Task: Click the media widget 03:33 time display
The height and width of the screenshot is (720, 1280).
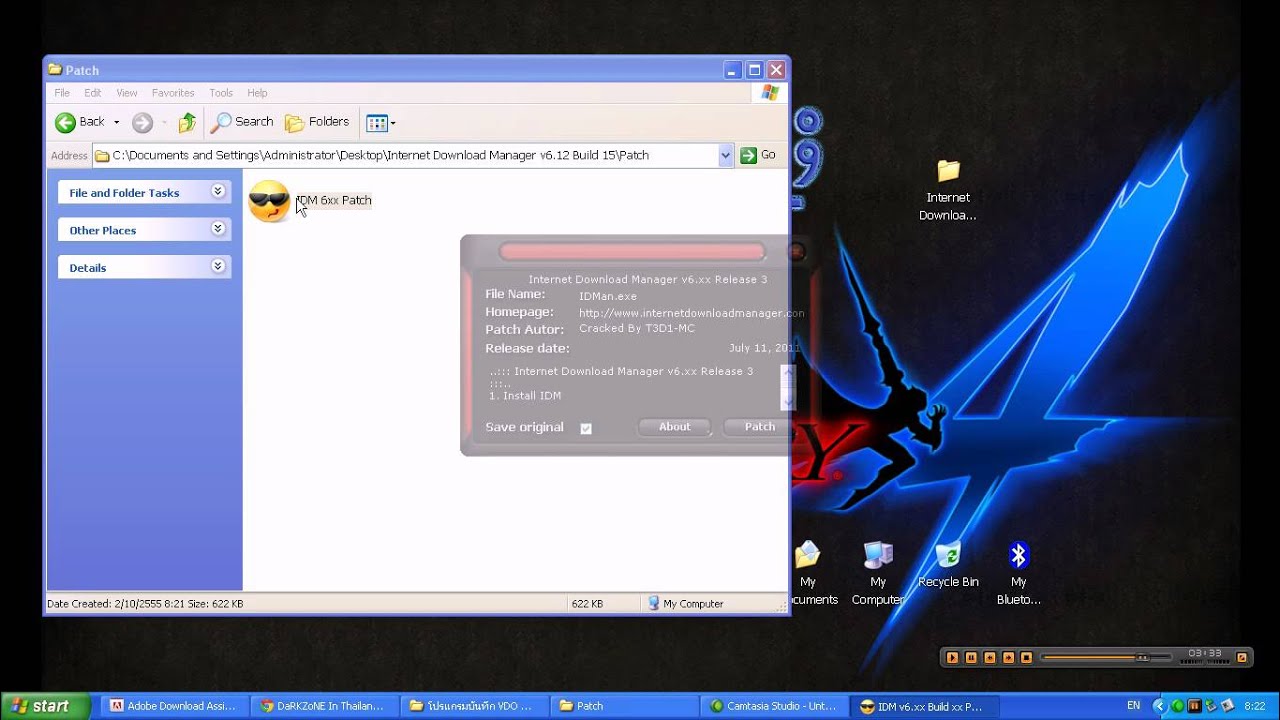Action: tap(1205, 654)
